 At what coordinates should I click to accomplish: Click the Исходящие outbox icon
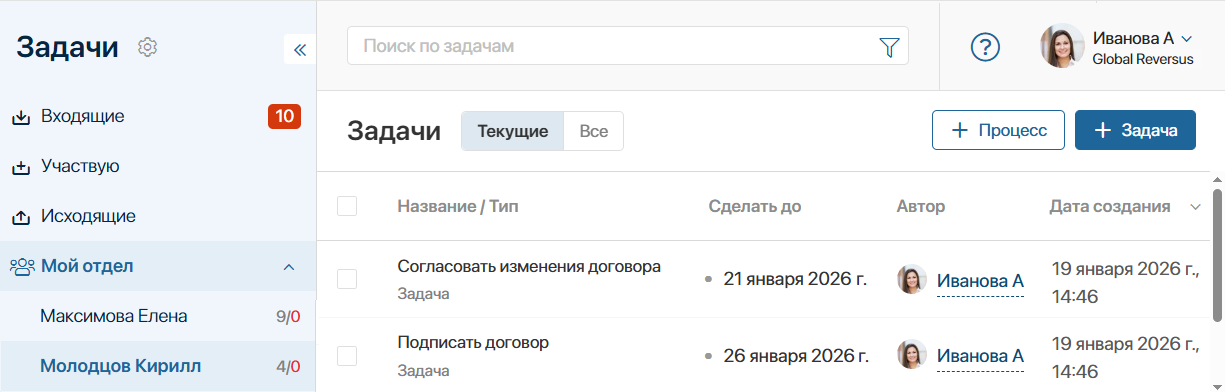pos(21,217)
